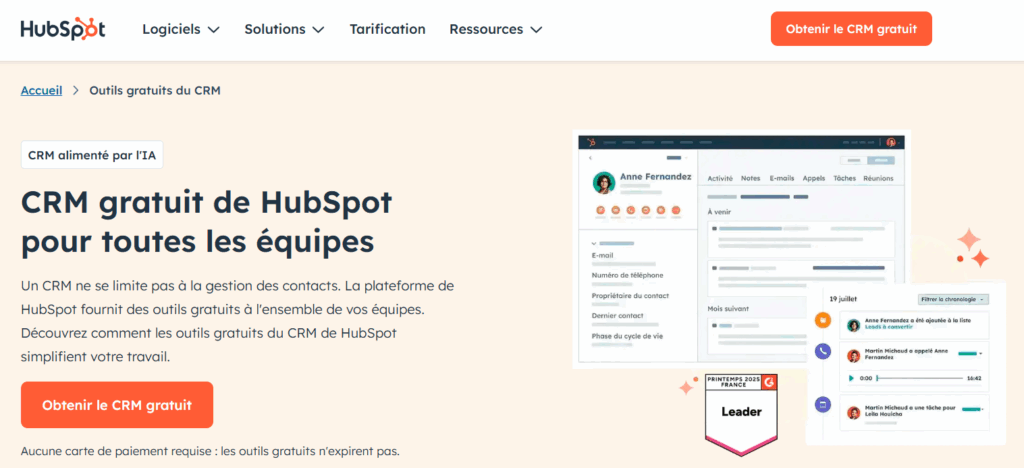Click the 16:42 call duration text

point(974,378)
